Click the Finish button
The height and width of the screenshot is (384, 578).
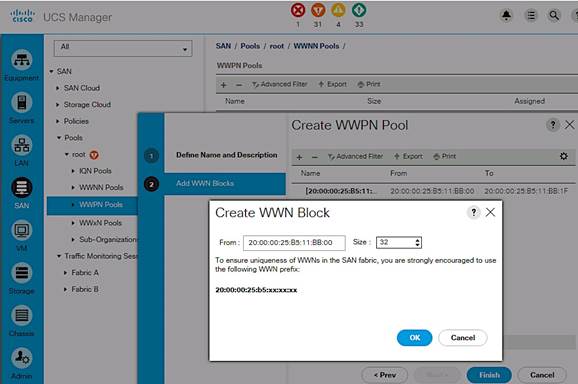click(489, 375)
